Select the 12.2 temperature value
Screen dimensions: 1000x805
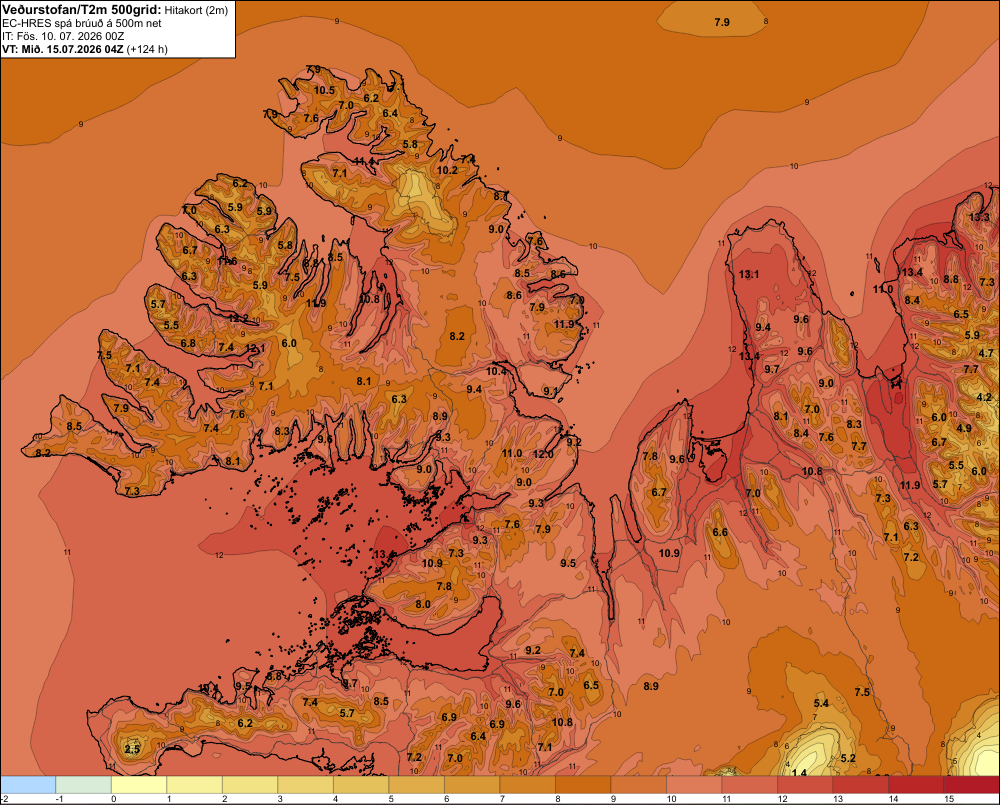(x=238, y=318)
